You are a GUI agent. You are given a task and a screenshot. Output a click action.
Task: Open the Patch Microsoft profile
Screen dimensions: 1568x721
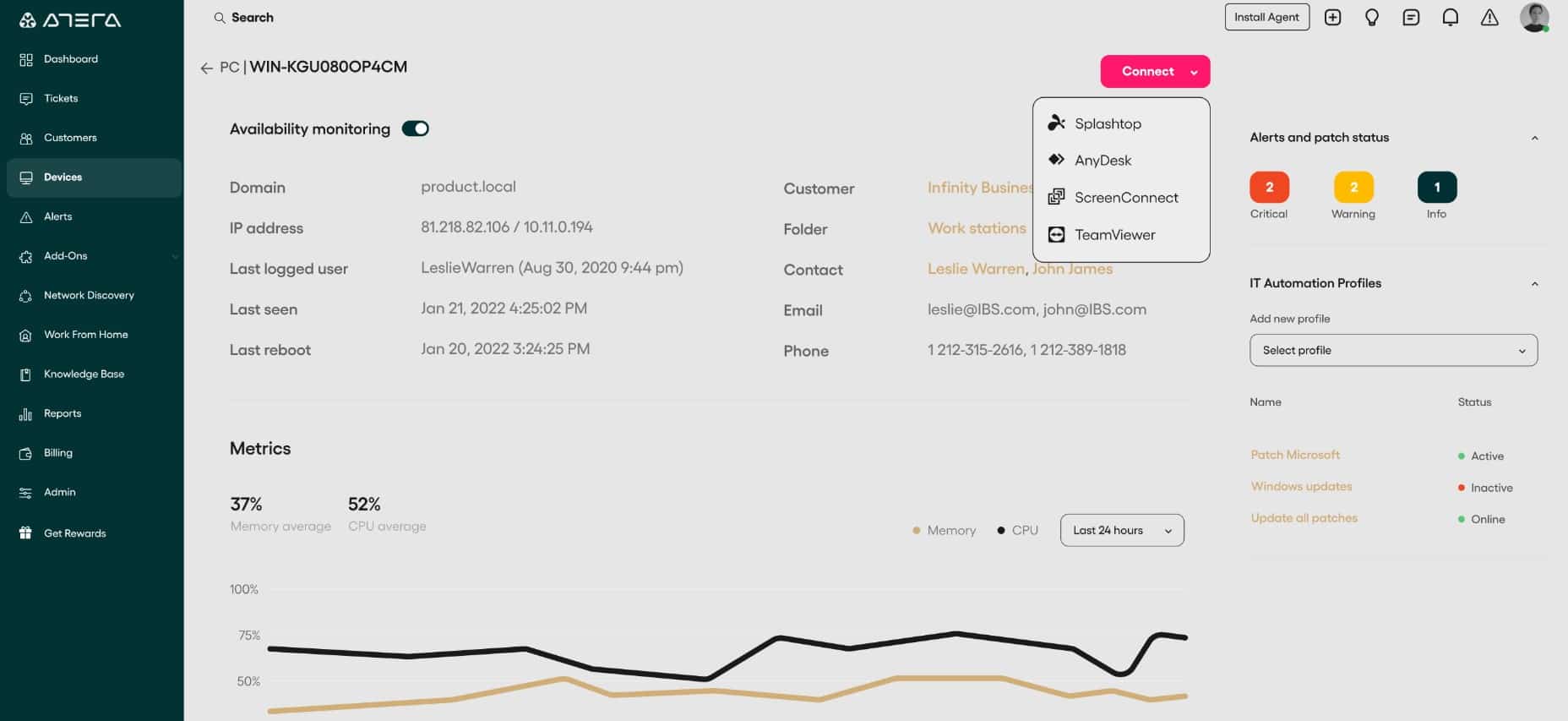pos(1295,455)
